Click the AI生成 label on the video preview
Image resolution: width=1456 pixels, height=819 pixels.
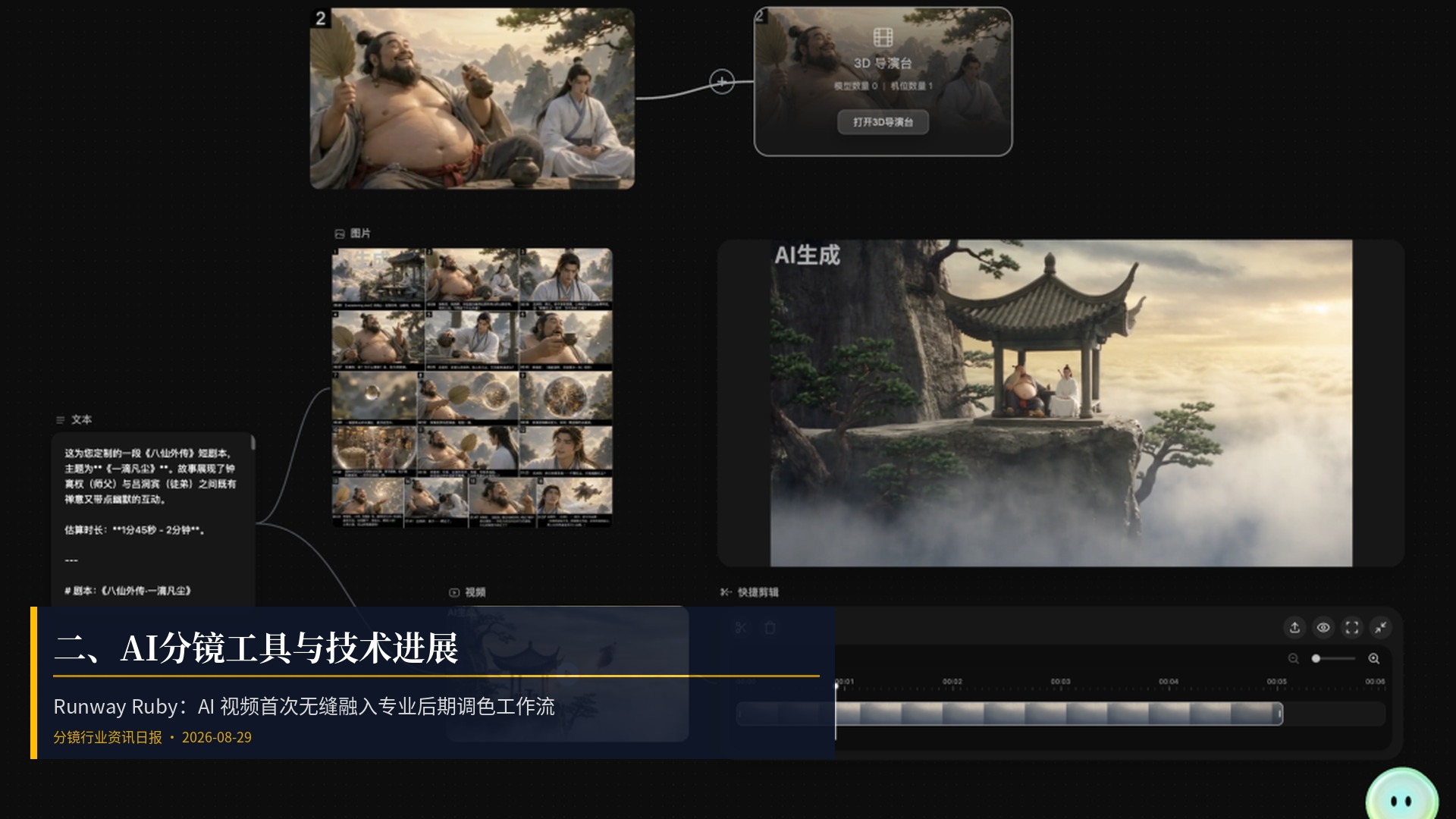click(807, 256)
